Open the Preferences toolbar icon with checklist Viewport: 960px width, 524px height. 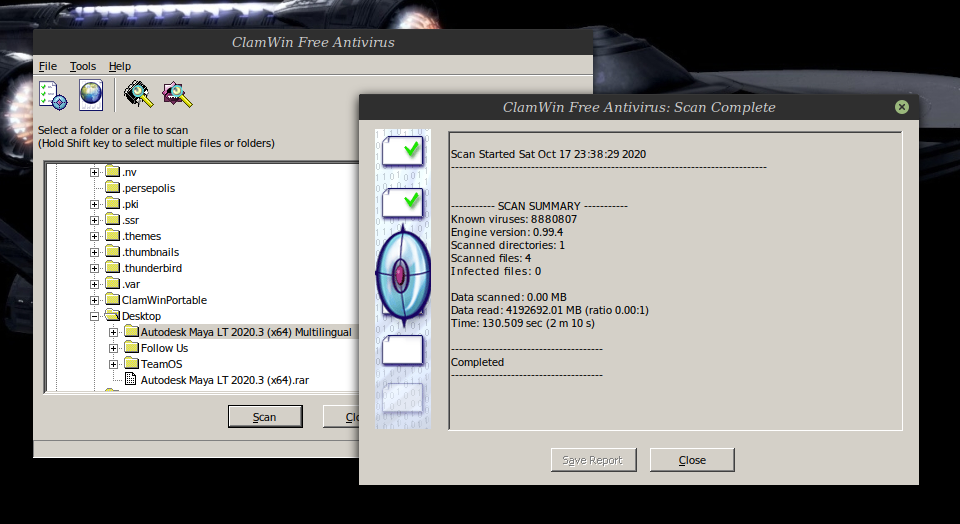pos(53,95)
